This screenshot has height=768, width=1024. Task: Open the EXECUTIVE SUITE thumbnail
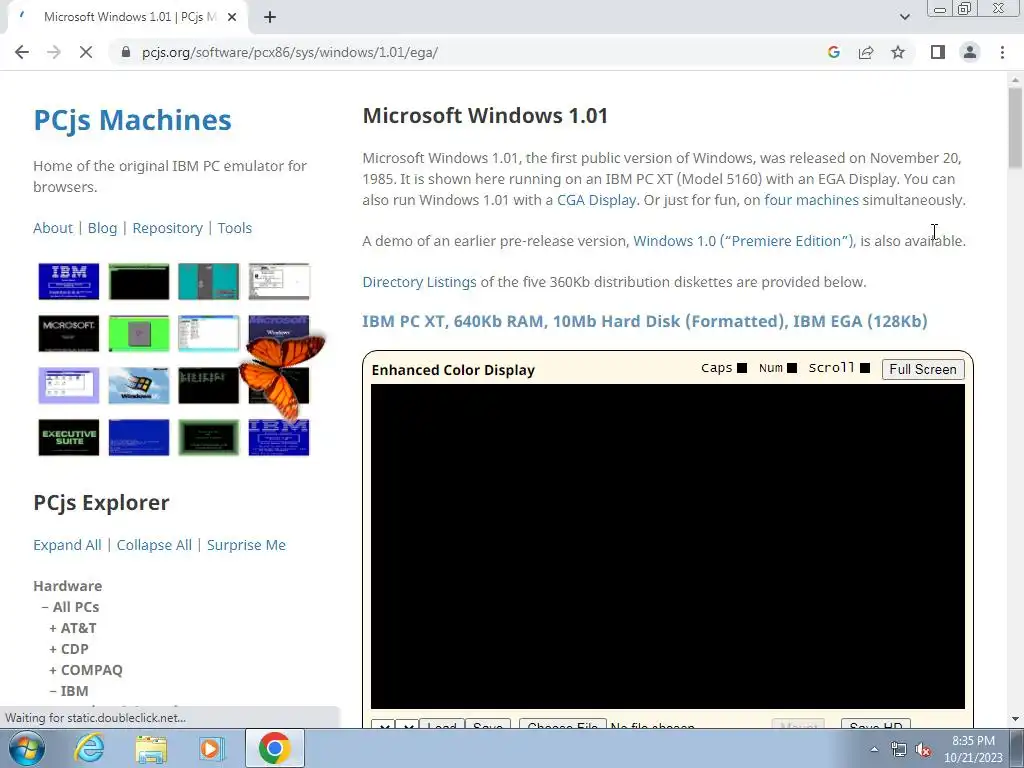pos(69,438)
